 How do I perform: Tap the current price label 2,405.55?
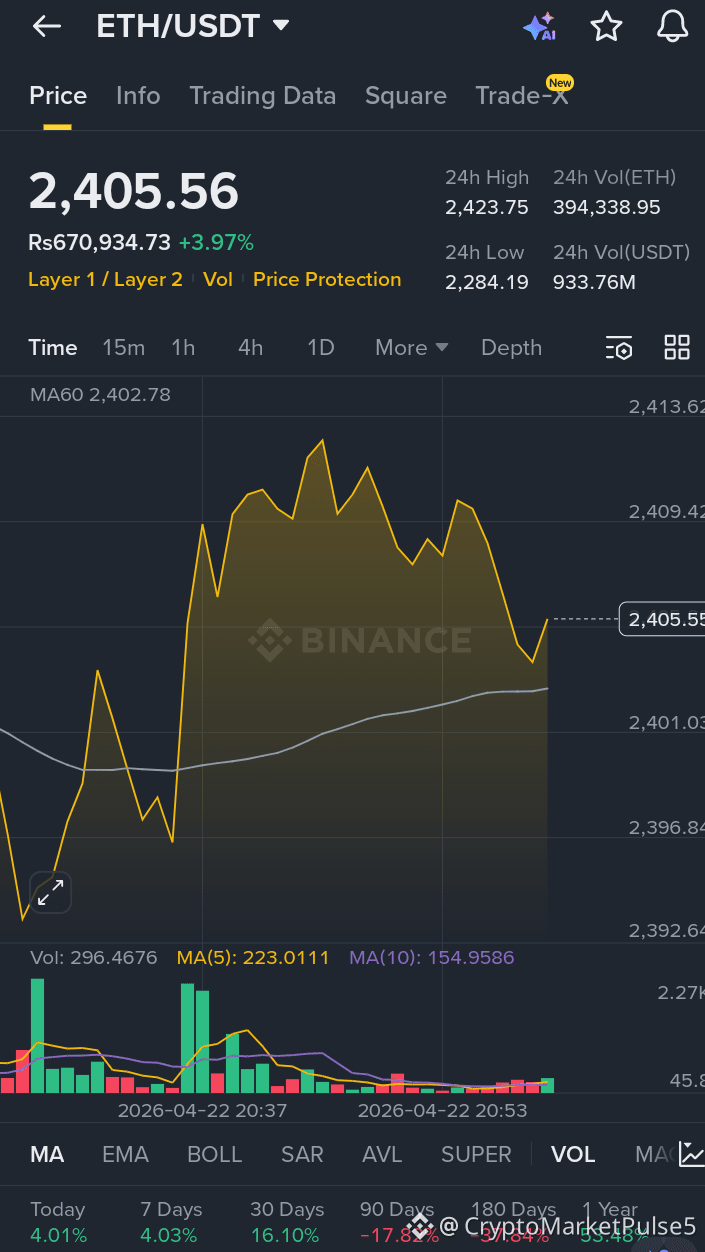click(662, 620)
